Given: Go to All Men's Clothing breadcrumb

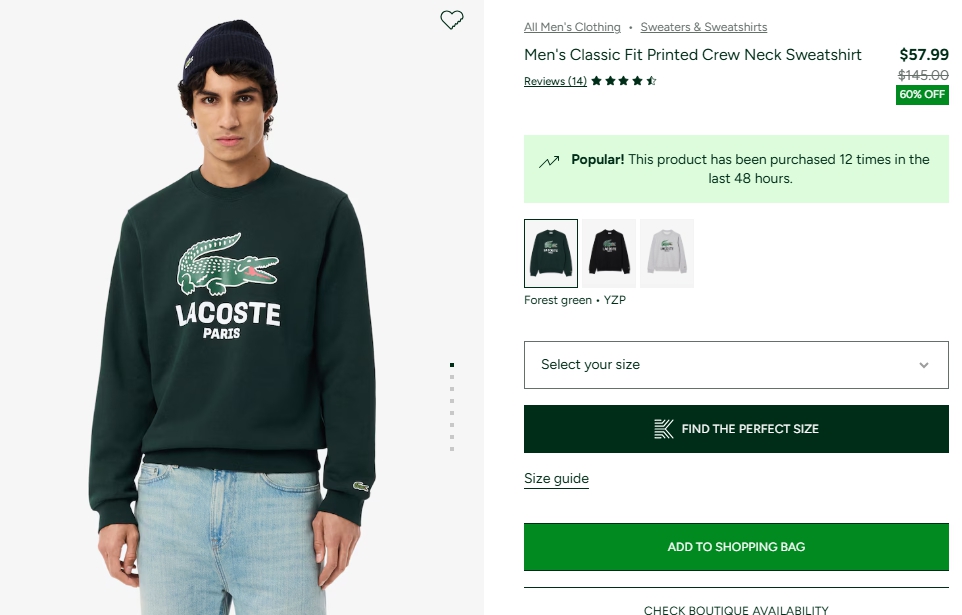Looking at the screenshot, I should (572, 27).
